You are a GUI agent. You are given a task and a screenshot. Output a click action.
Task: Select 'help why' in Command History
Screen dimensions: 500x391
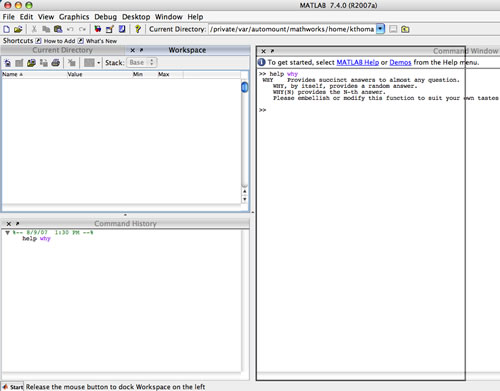pos(36,239)
